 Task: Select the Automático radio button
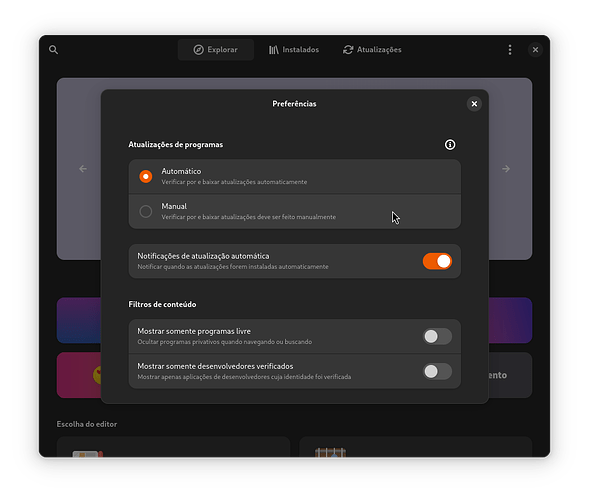[146, 177]
